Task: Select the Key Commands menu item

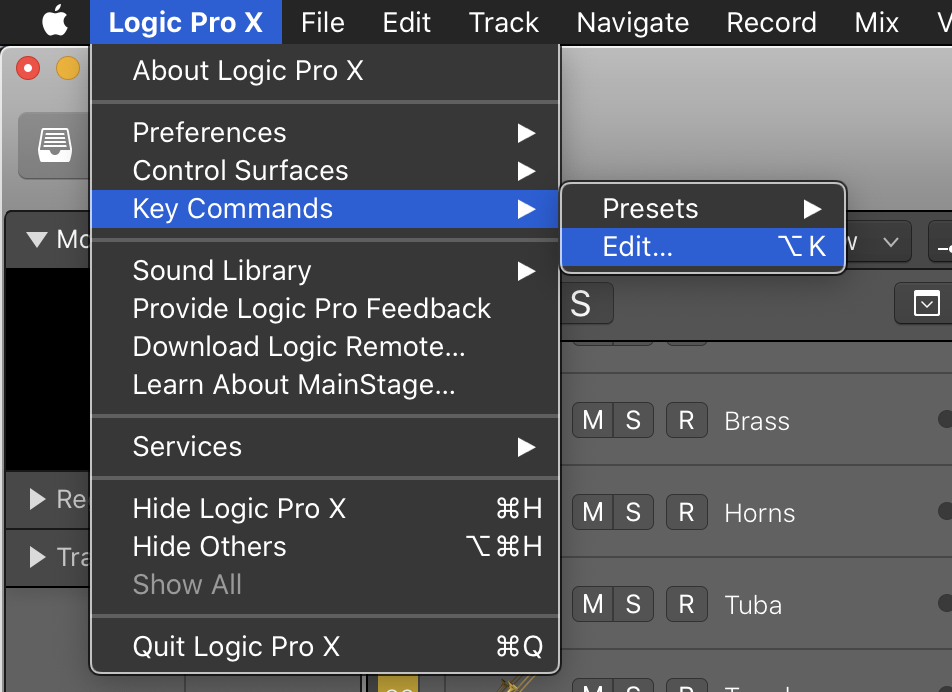Action: coord(325,209)
